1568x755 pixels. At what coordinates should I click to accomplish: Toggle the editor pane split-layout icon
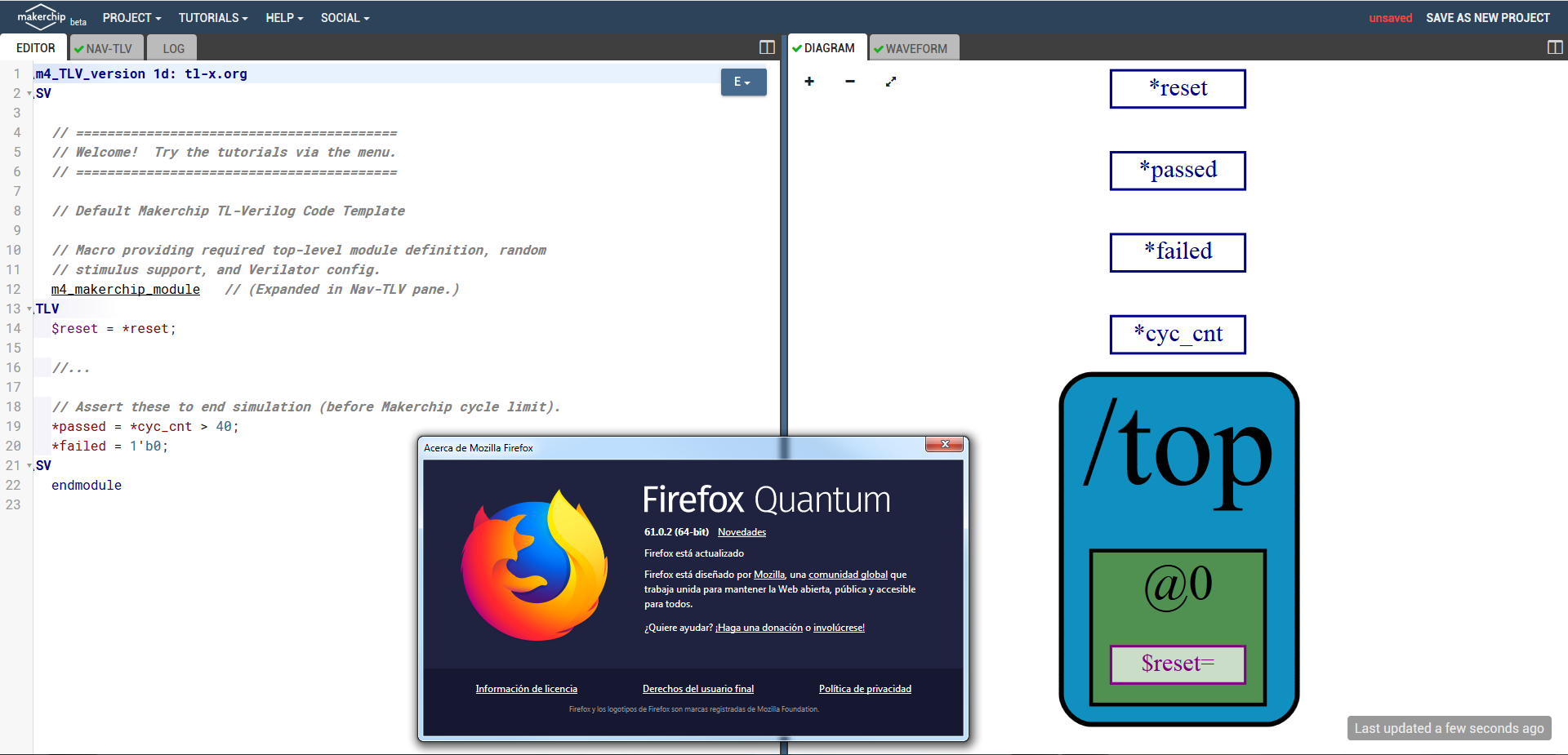(x=766, y=47)
